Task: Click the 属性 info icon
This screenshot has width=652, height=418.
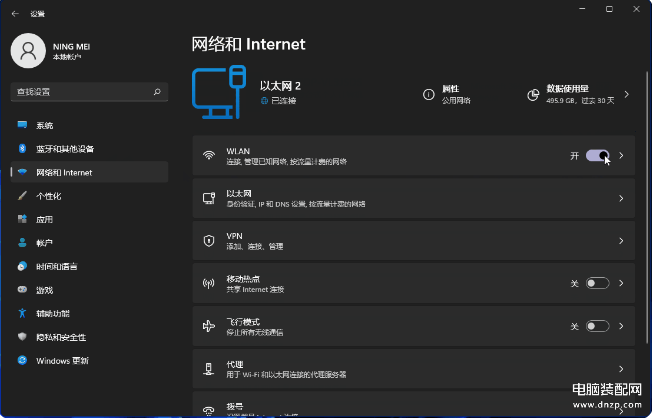Action: click(x=428, y=94)
